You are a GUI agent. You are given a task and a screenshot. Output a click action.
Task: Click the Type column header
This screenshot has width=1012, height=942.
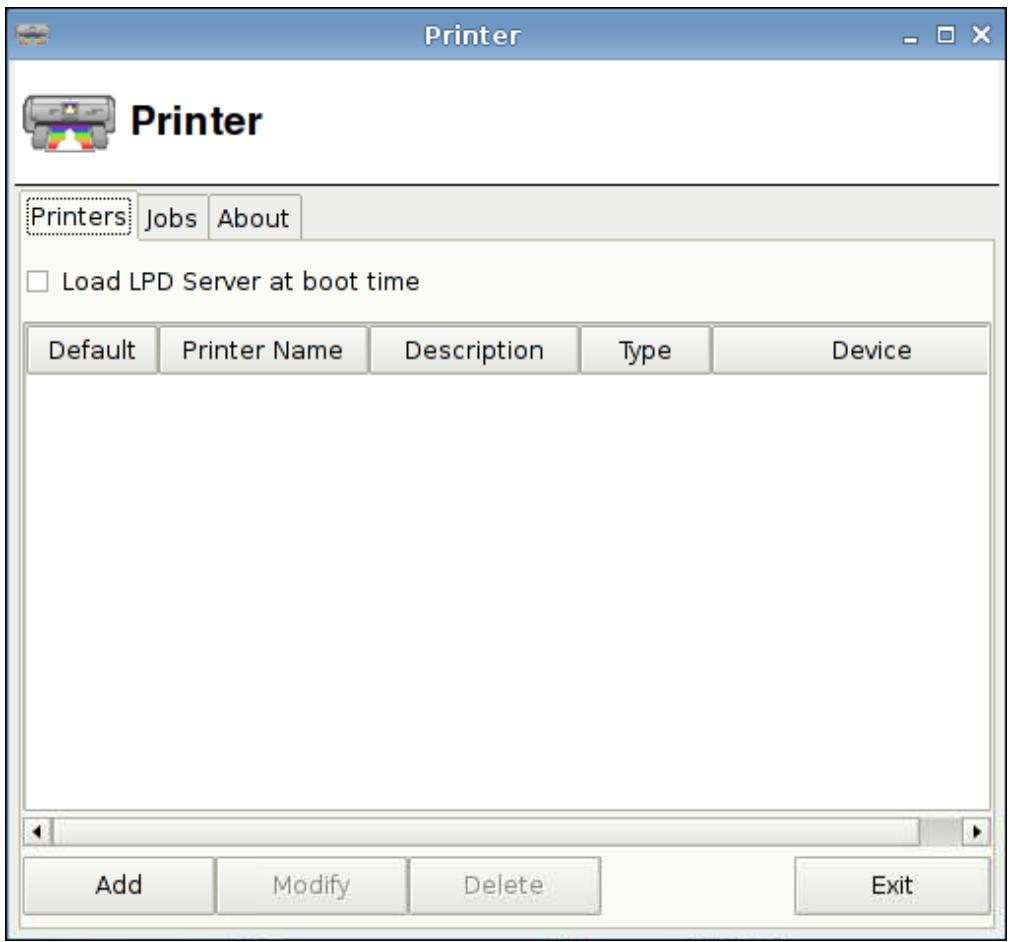[645, 350]
